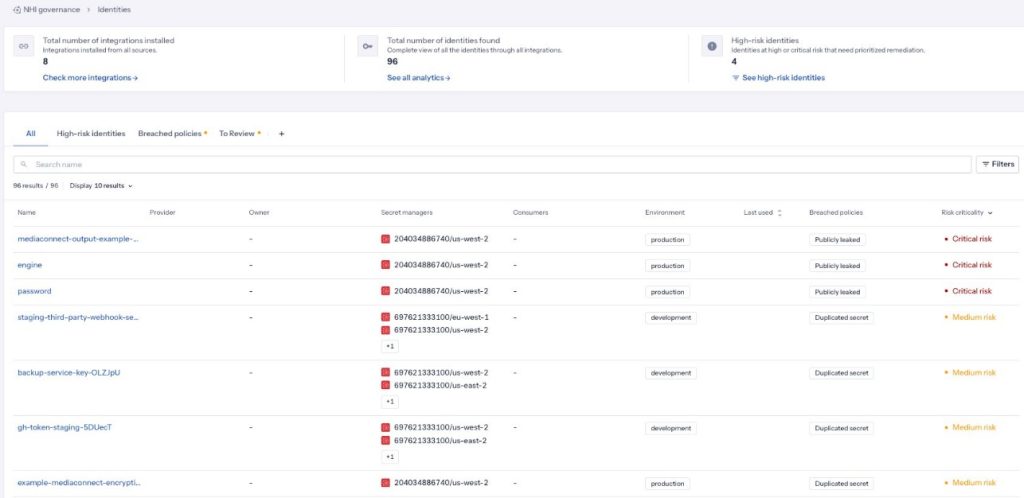The height and width of the screenshot is (498, 1024).
Task: Click the secret manager icon in example-mediaconnect-encrypti row
Action: 385,483
